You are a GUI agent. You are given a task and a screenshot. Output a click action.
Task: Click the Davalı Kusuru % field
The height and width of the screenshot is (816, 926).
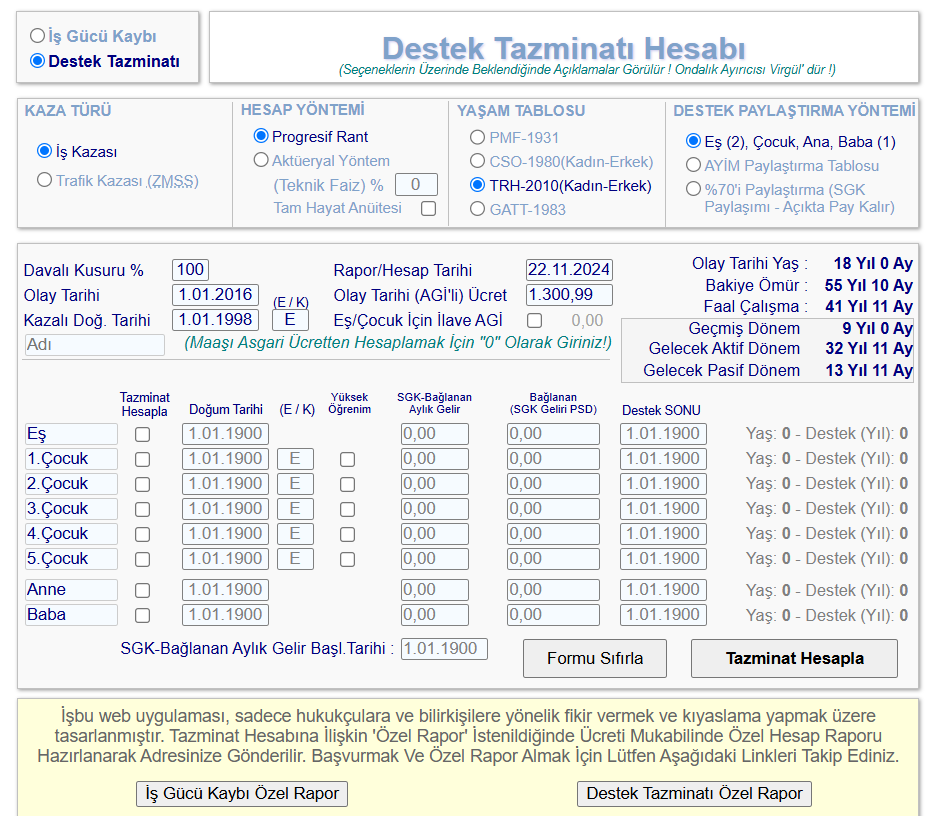[190, 270]
